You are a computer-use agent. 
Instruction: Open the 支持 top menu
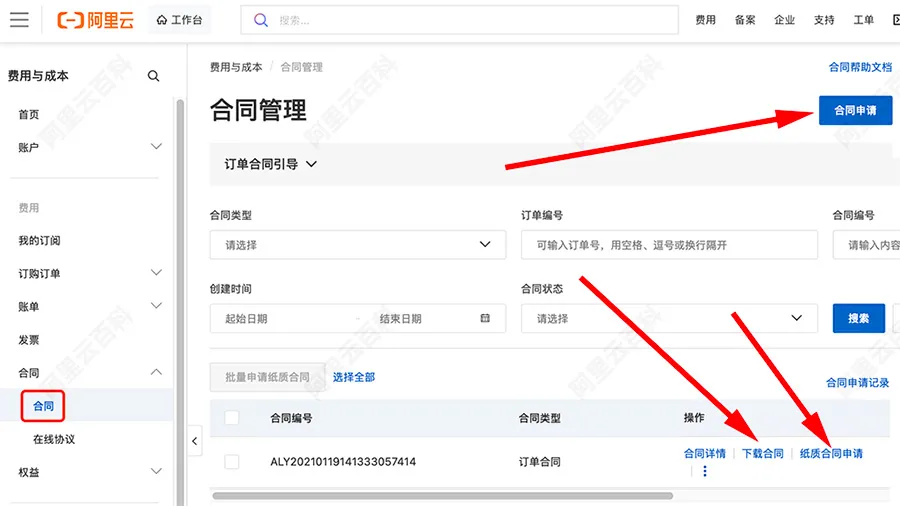824,20
